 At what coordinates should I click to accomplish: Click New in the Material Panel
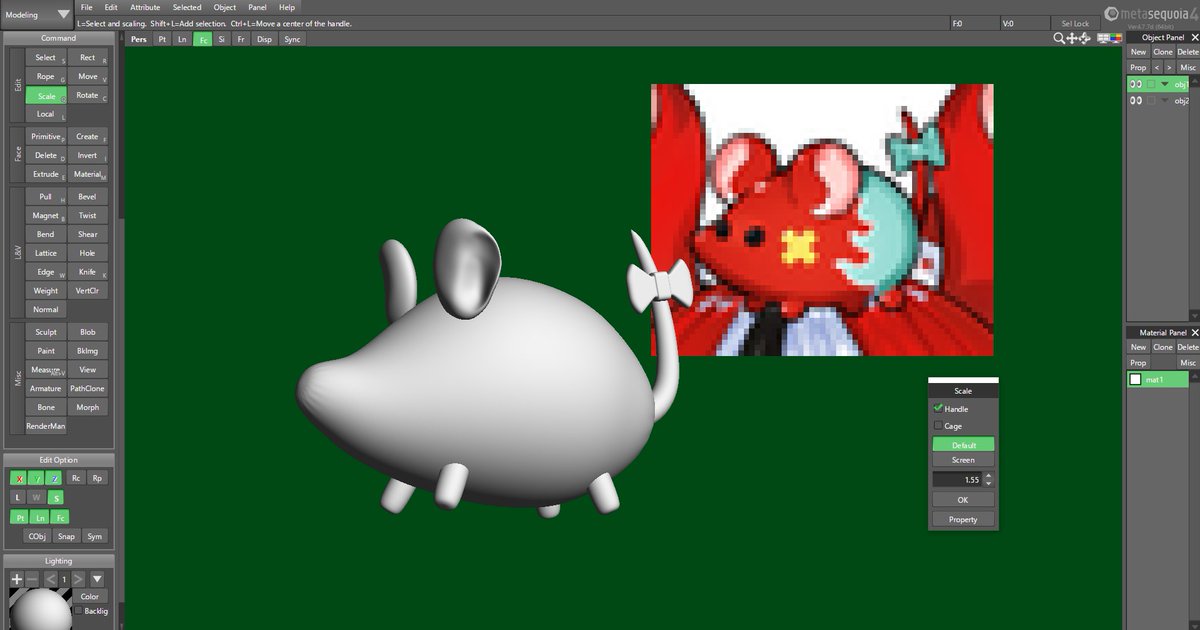pos(1139,347)
